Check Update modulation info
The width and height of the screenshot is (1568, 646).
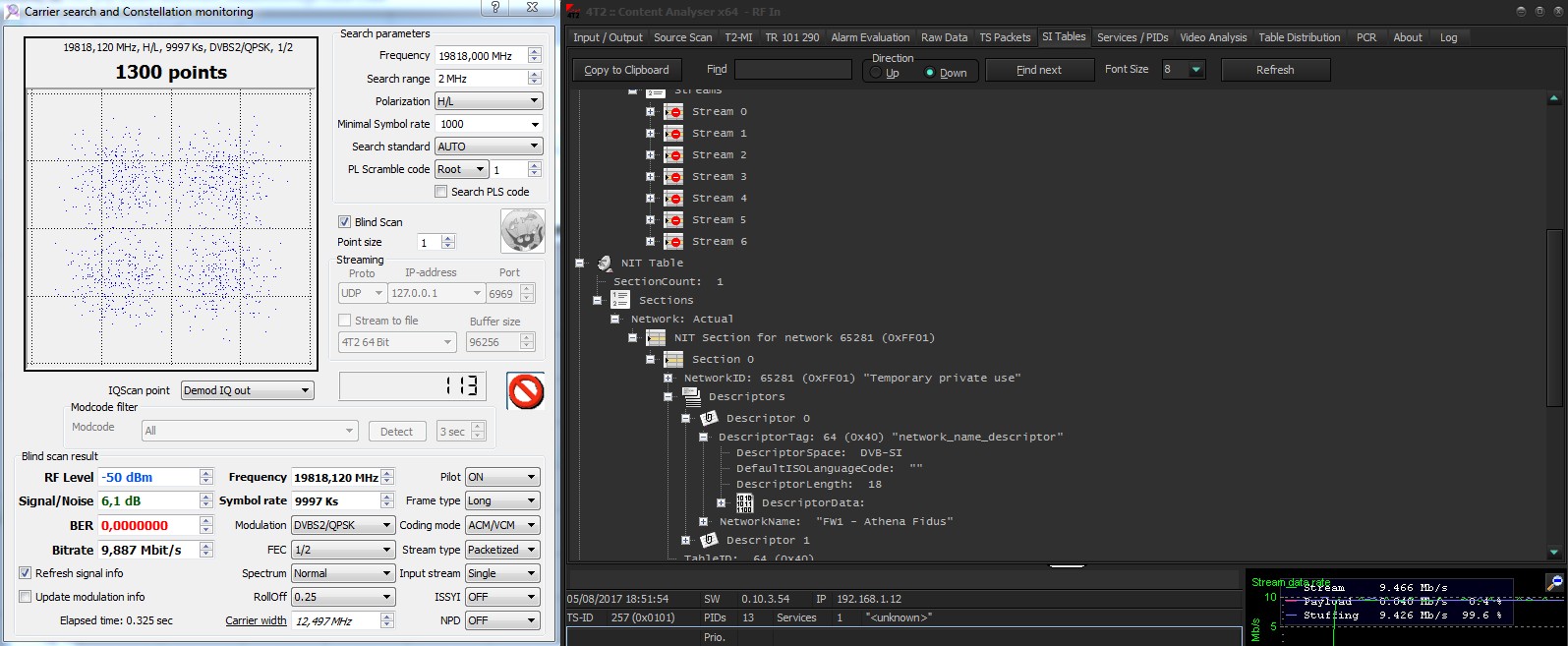(25, 597)
